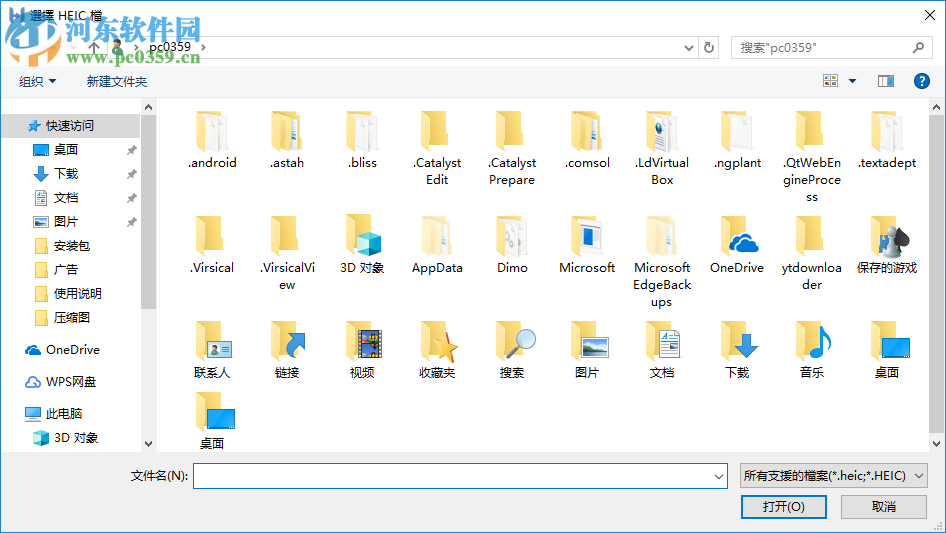Select the .CatalystPrepare folder
Image resolution: width=946 pixels, height=533 pixels.
coord(512,148)
